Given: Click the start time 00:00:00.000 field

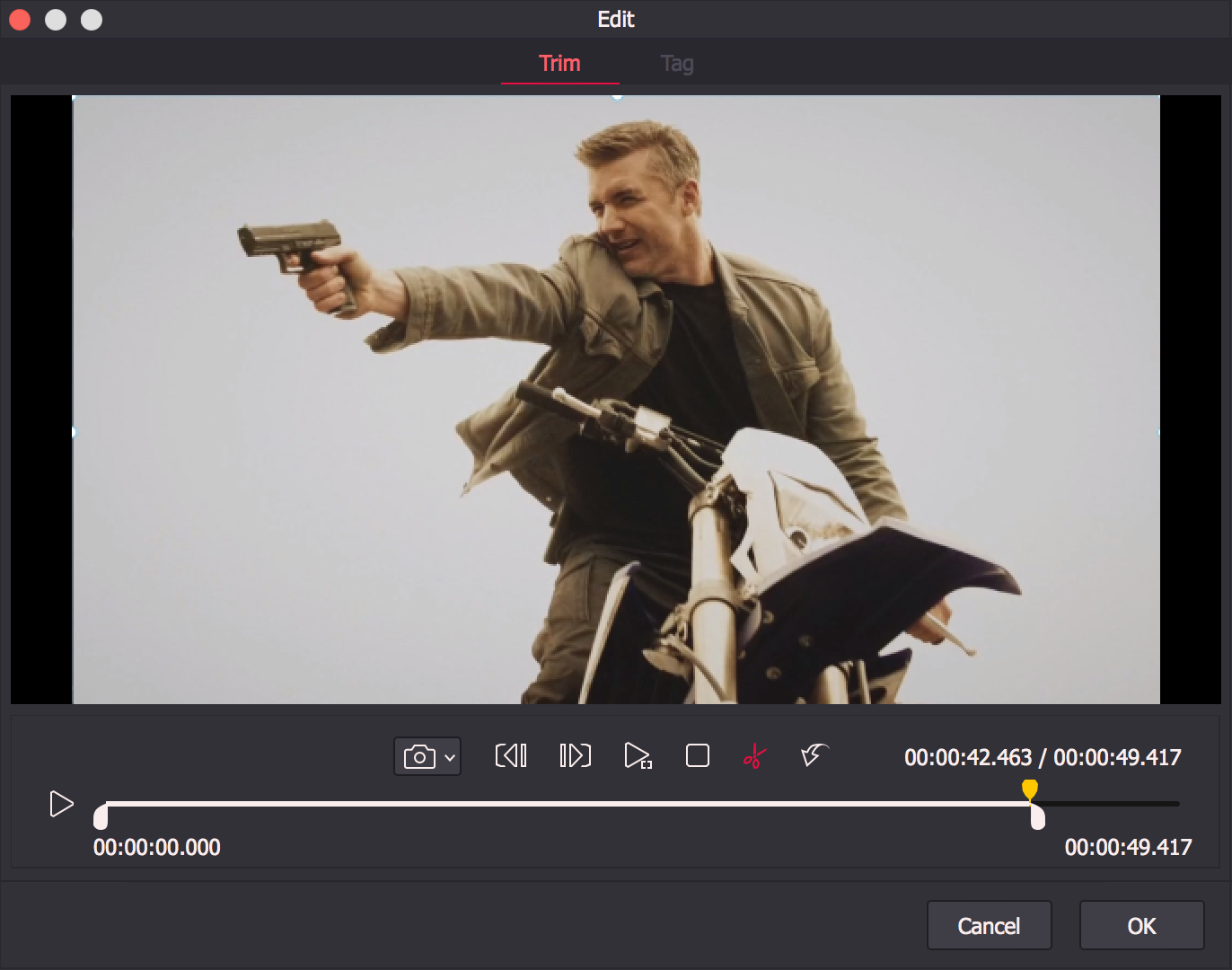Looking at the screenshot, I should [x=157, y=847].
